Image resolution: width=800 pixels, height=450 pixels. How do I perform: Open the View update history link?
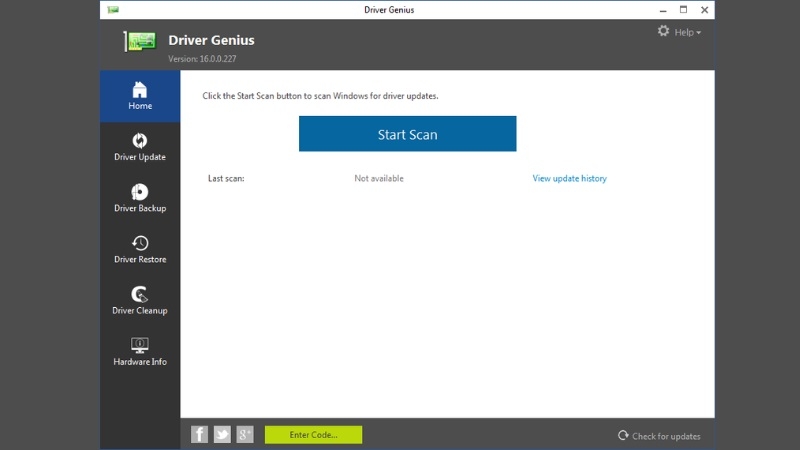(x=569, y=179)
